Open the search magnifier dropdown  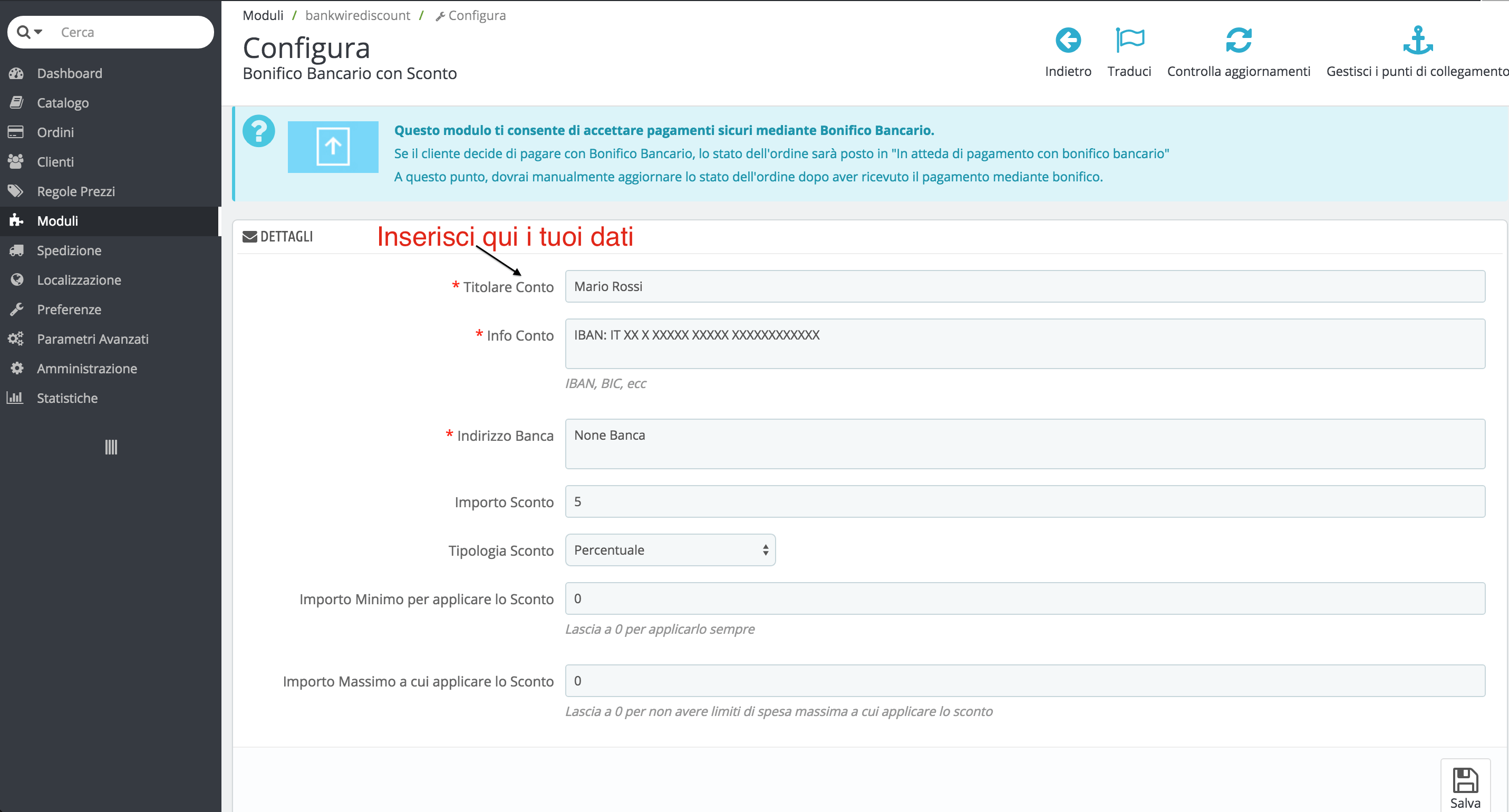tap(30, 32)
